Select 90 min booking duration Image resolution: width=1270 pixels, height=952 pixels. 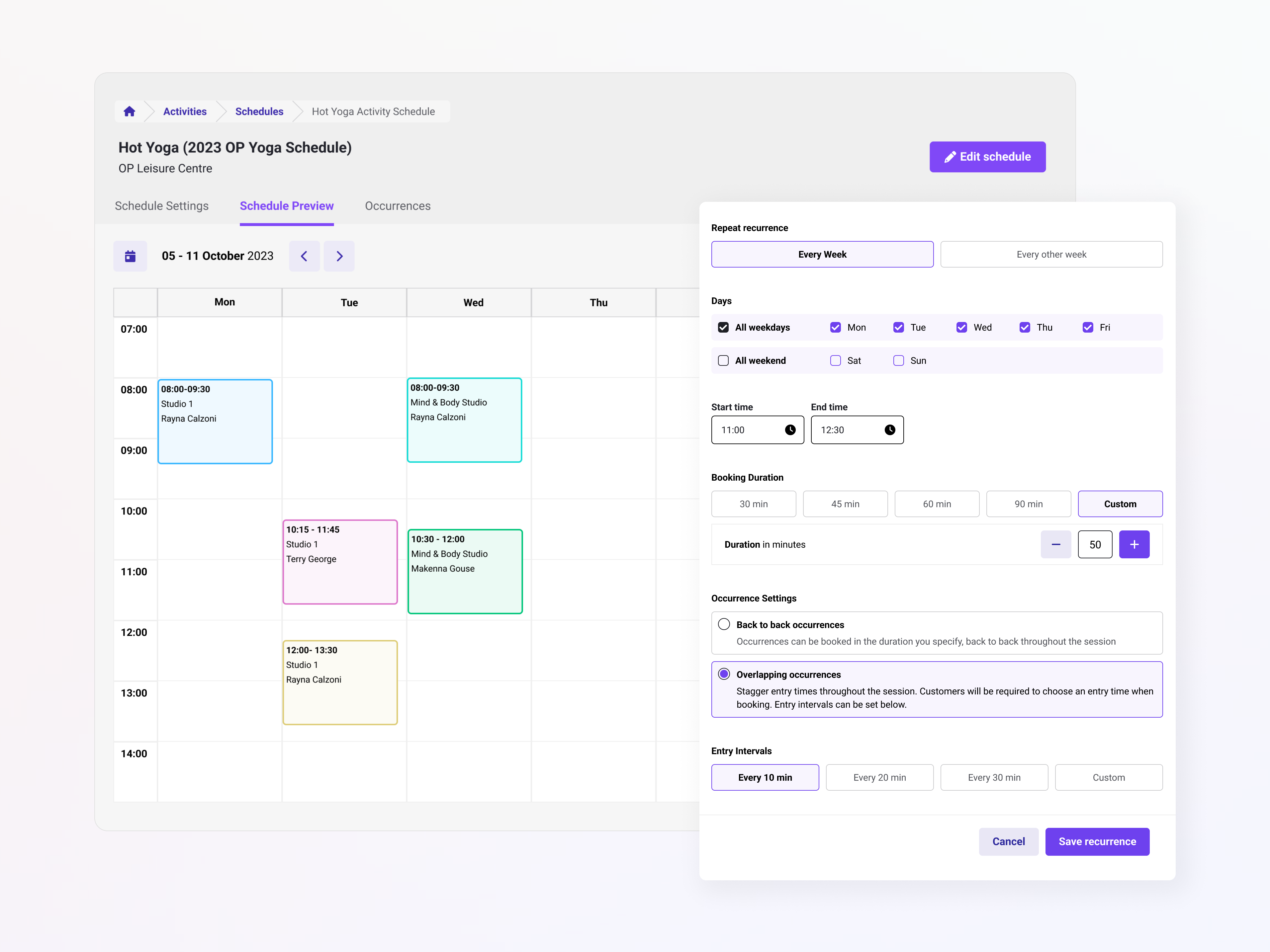(x=1028, y=504)
